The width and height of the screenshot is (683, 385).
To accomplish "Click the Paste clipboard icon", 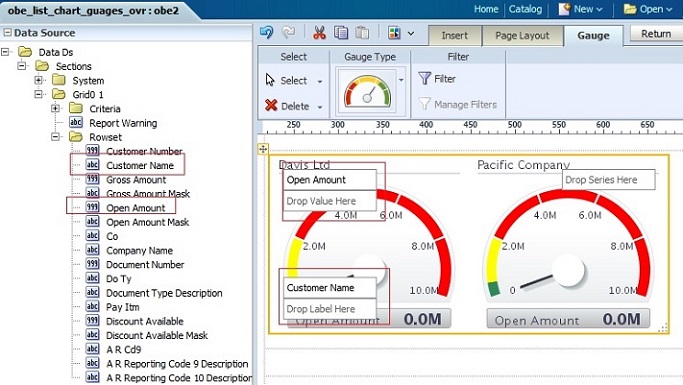I will 362,33.
